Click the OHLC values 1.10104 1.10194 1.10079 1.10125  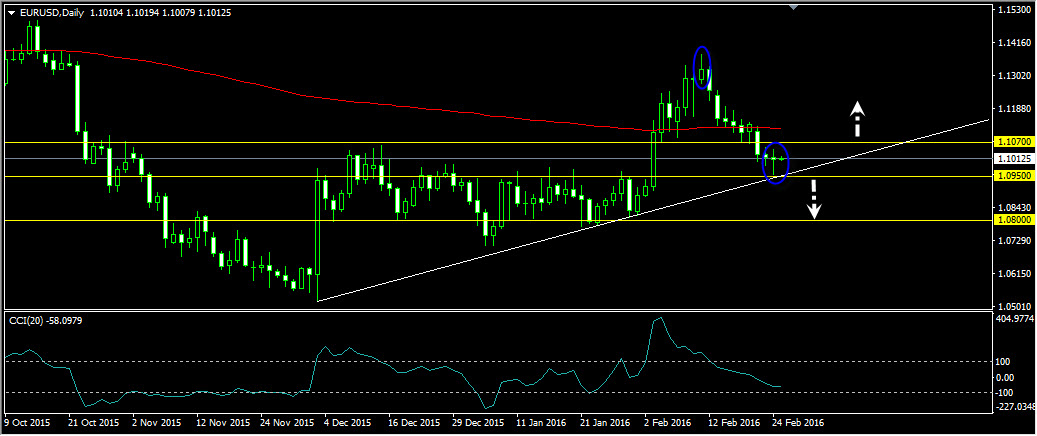pos(160,12)
